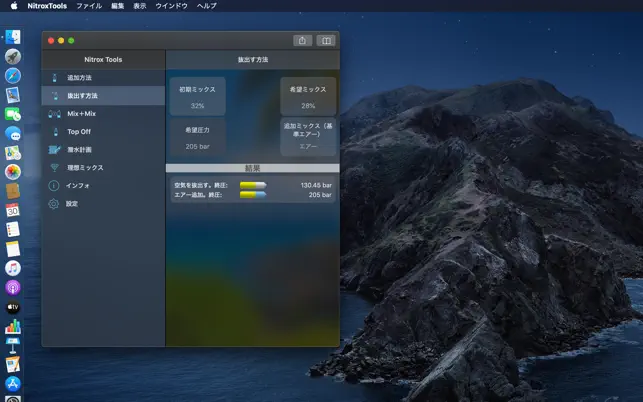Viewport: 643px width, 402px height.
Task: Open the NitroxTools application menu
Action: (x=47, y=6)
